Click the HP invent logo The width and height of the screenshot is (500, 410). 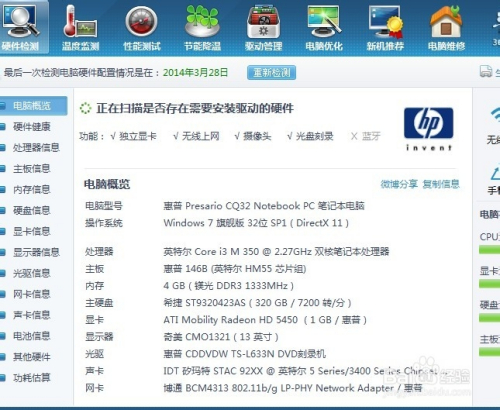pos(429,129)
